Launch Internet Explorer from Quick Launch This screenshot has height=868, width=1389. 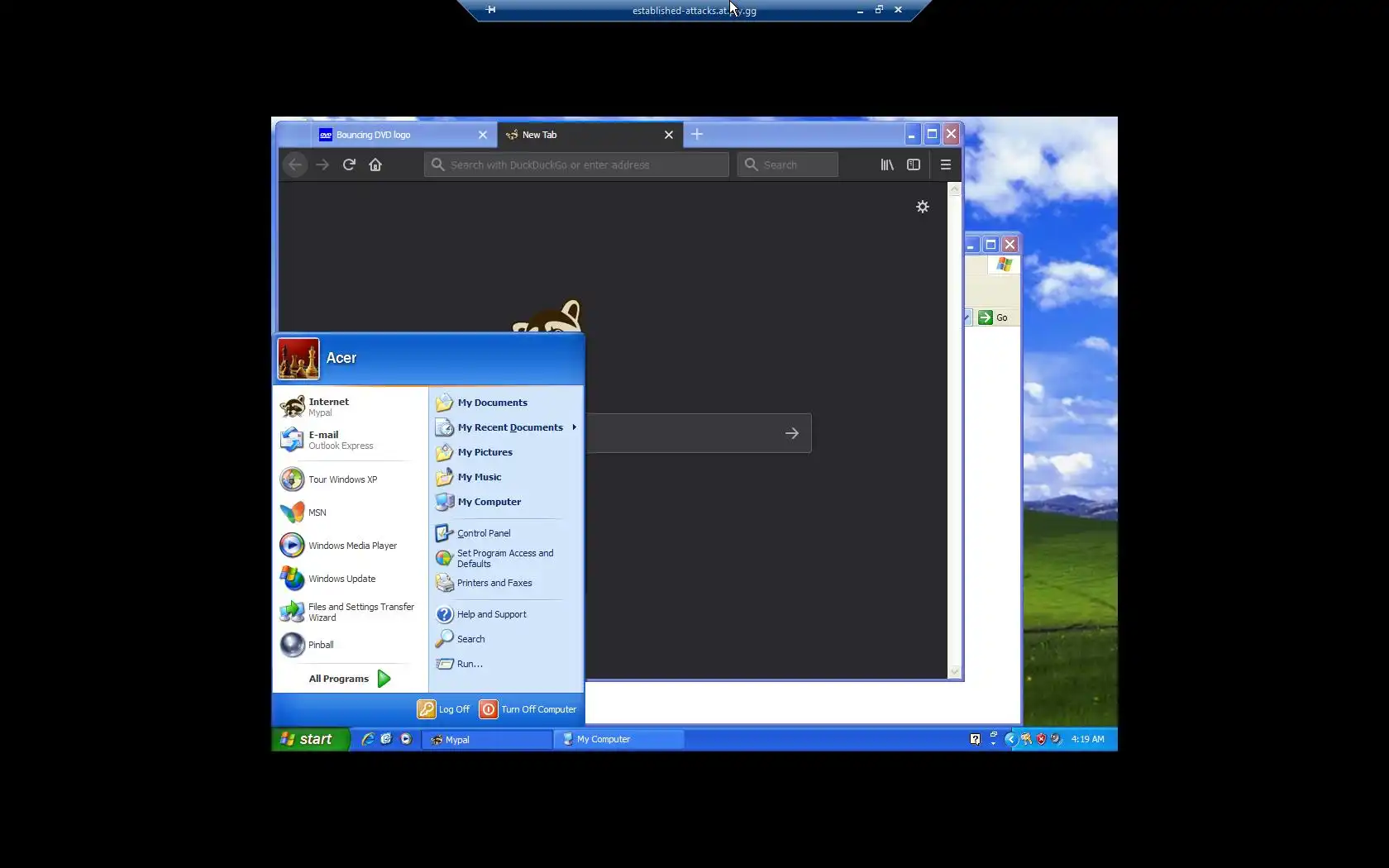[368, 739]
